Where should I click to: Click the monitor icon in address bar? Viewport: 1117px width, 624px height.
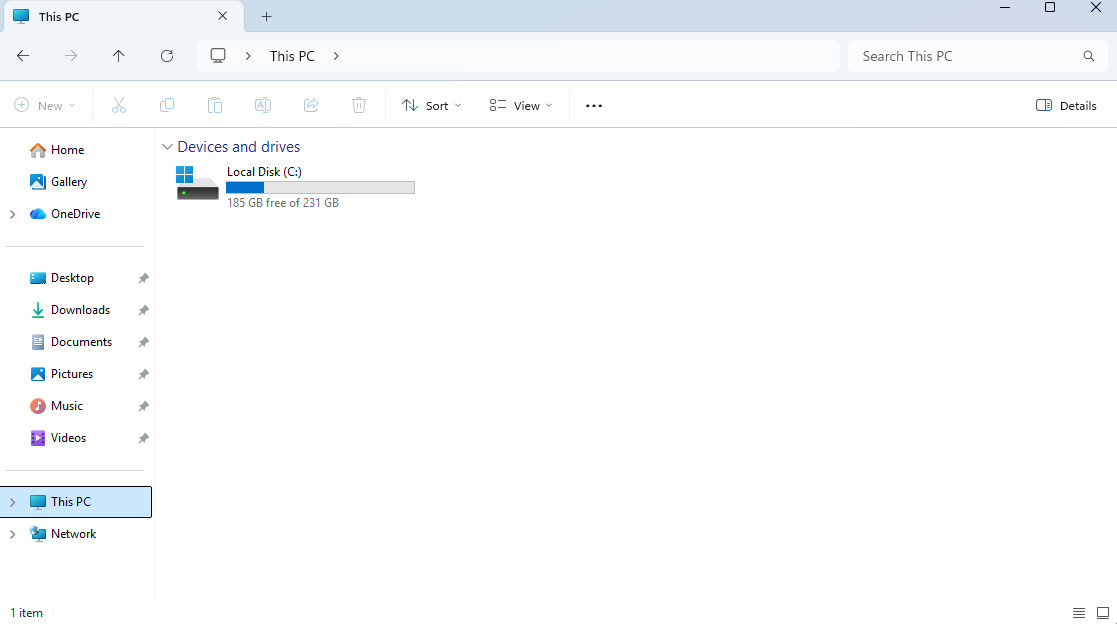point(218,56)
